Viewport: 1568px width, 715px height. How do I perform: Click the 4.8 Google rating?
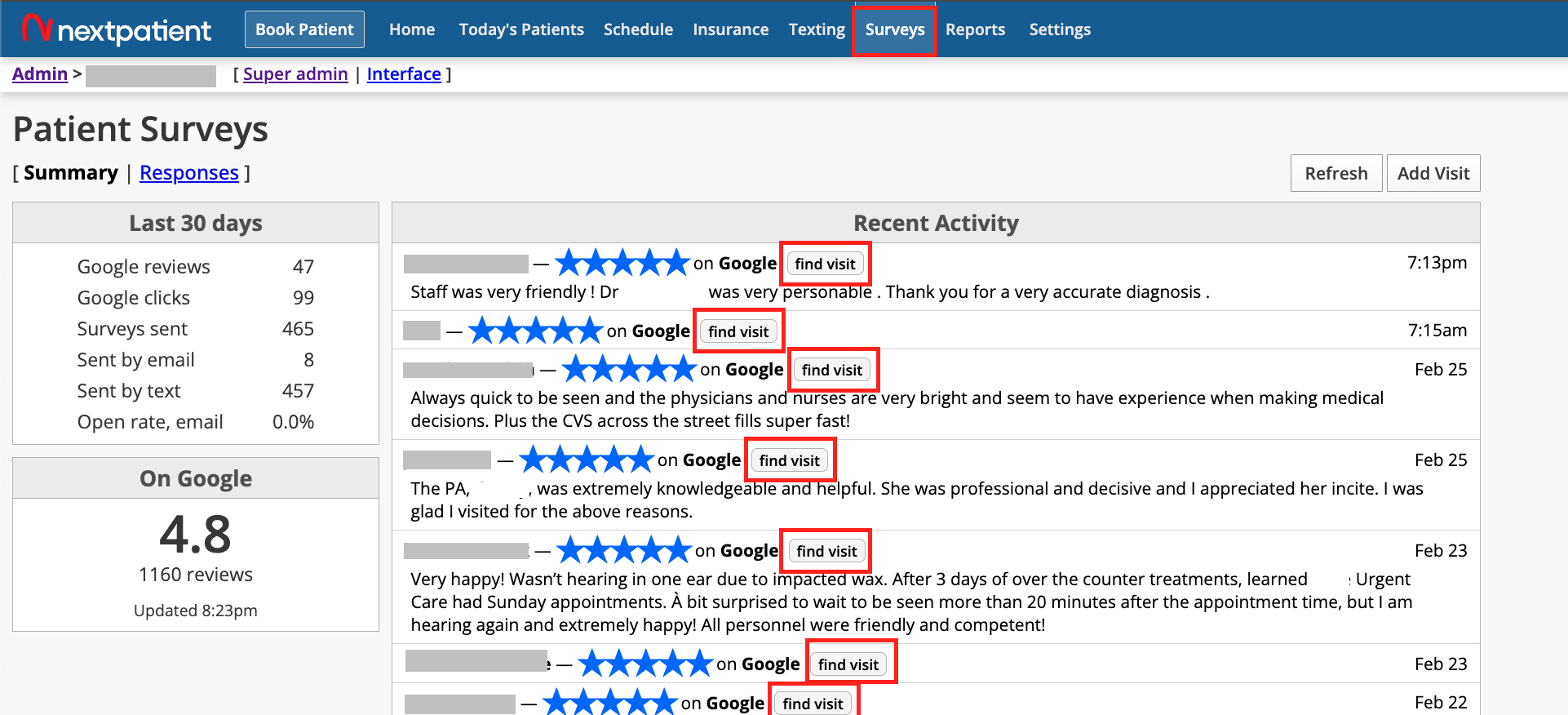[196, 534]
